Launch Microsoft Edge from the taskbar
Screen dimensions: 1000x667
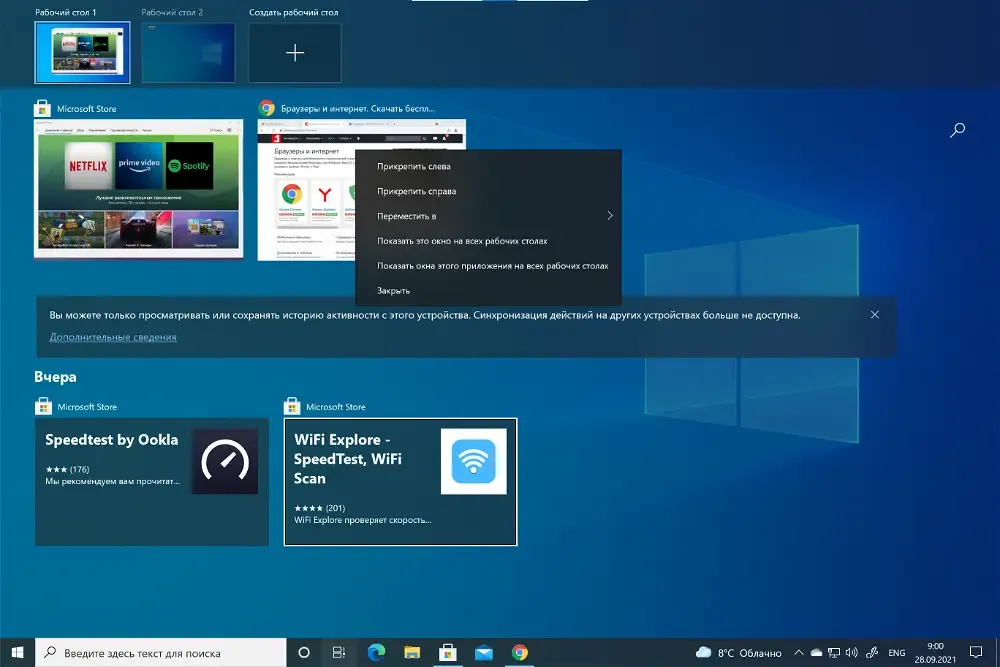point(376,652)
